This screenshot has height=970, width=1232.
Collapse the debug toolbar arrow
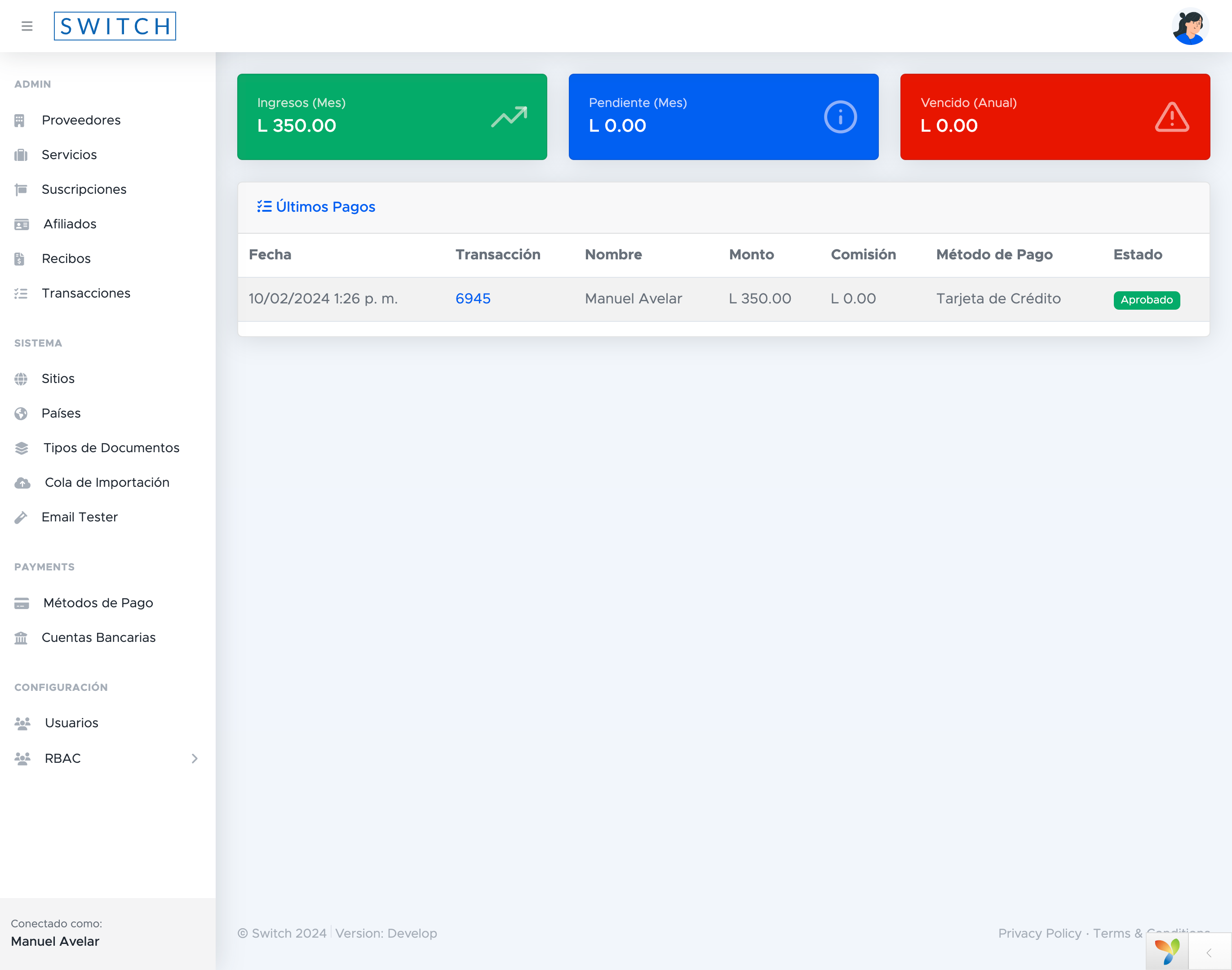pyautogui.click(x=1209, y=953)
